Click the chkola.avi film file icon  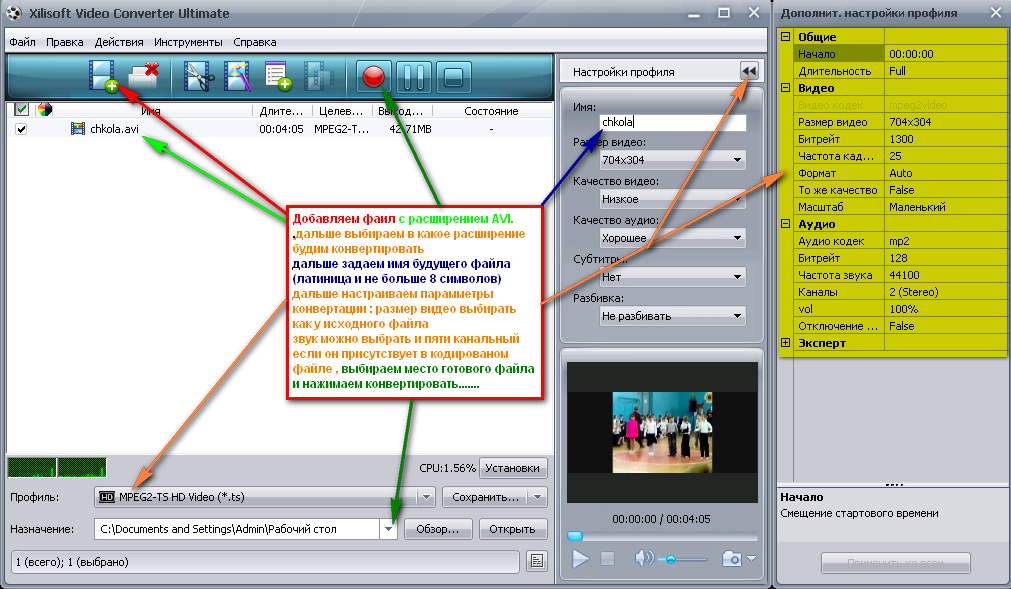77,129
